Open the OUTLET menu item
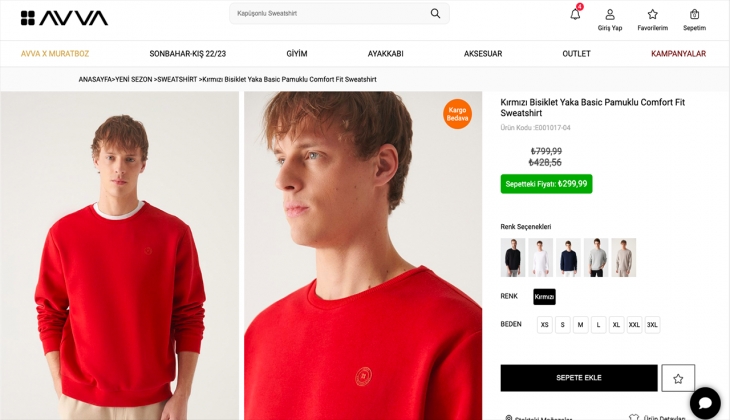The height and width of the screenshot is (420, 730). pyautogui.click(x=576, y=54)
